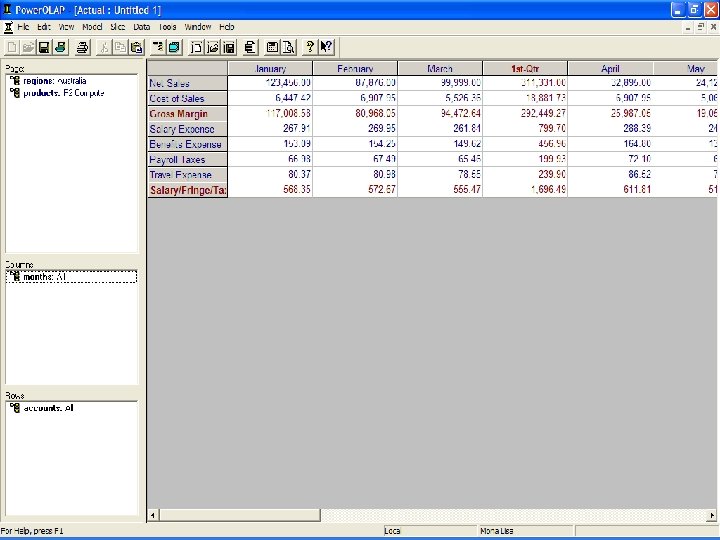Open the Slice menu

(118, 27)
